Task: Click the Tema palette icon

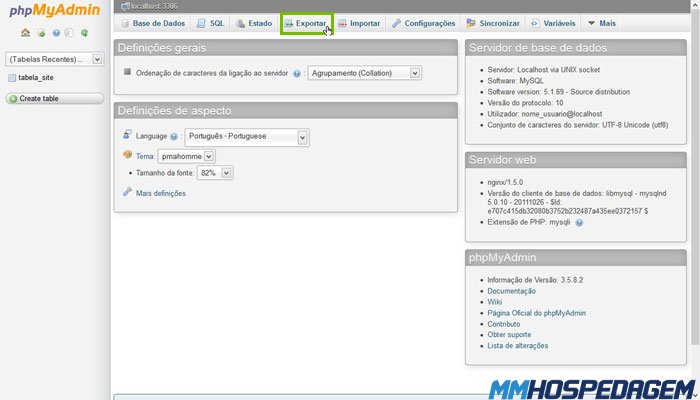Action: [x=127, y=154]
